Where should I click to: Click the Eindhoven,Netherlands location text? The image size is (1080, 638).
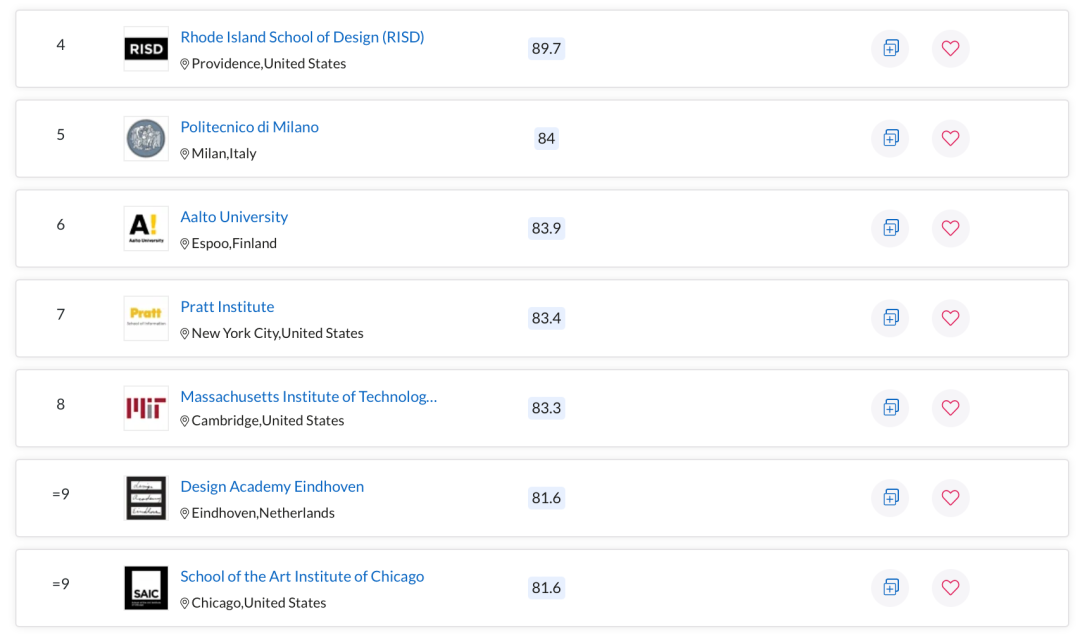click(x=263, y=513)
